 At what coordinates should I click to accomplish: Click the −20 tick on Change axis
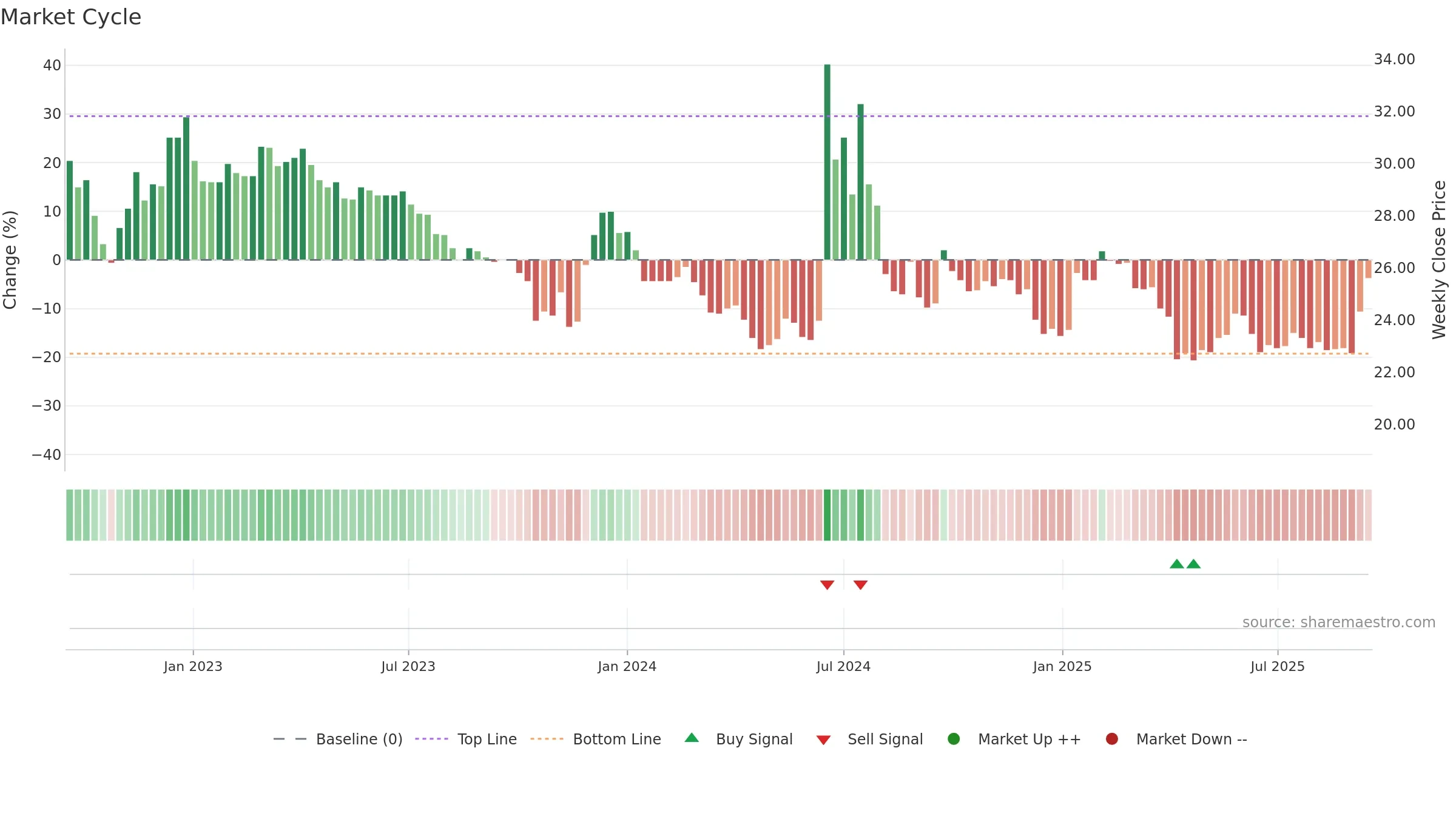pos(47,357)
